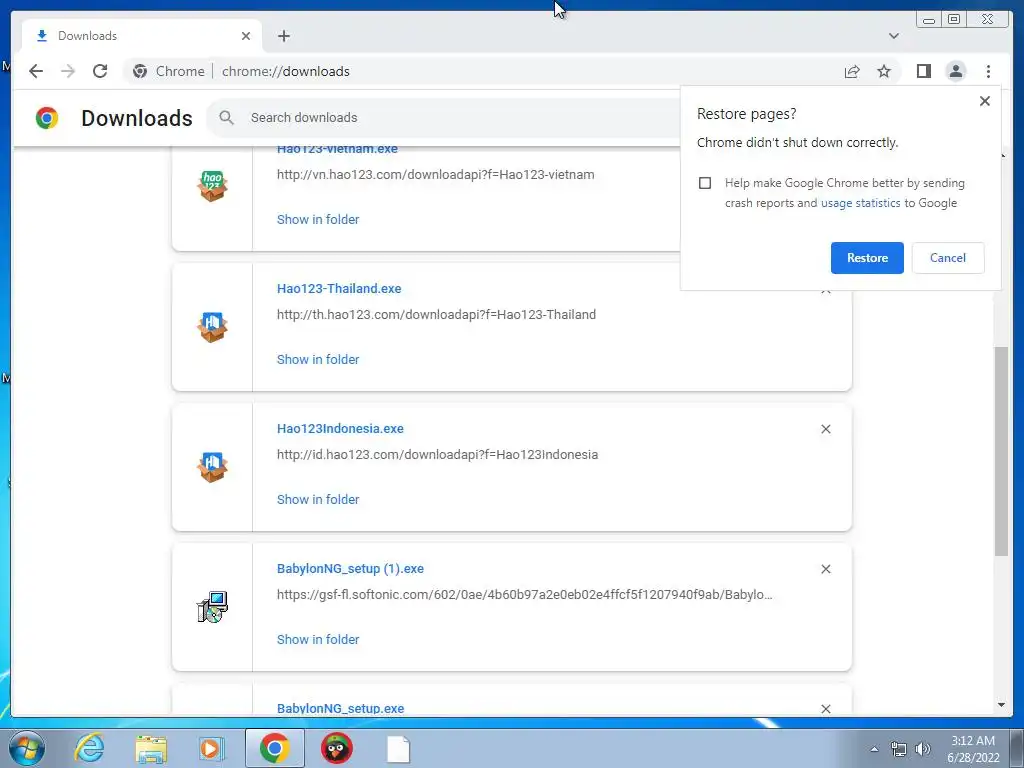
Task: Click the Hao123-Thailand file icon
Action: [212, 327]
